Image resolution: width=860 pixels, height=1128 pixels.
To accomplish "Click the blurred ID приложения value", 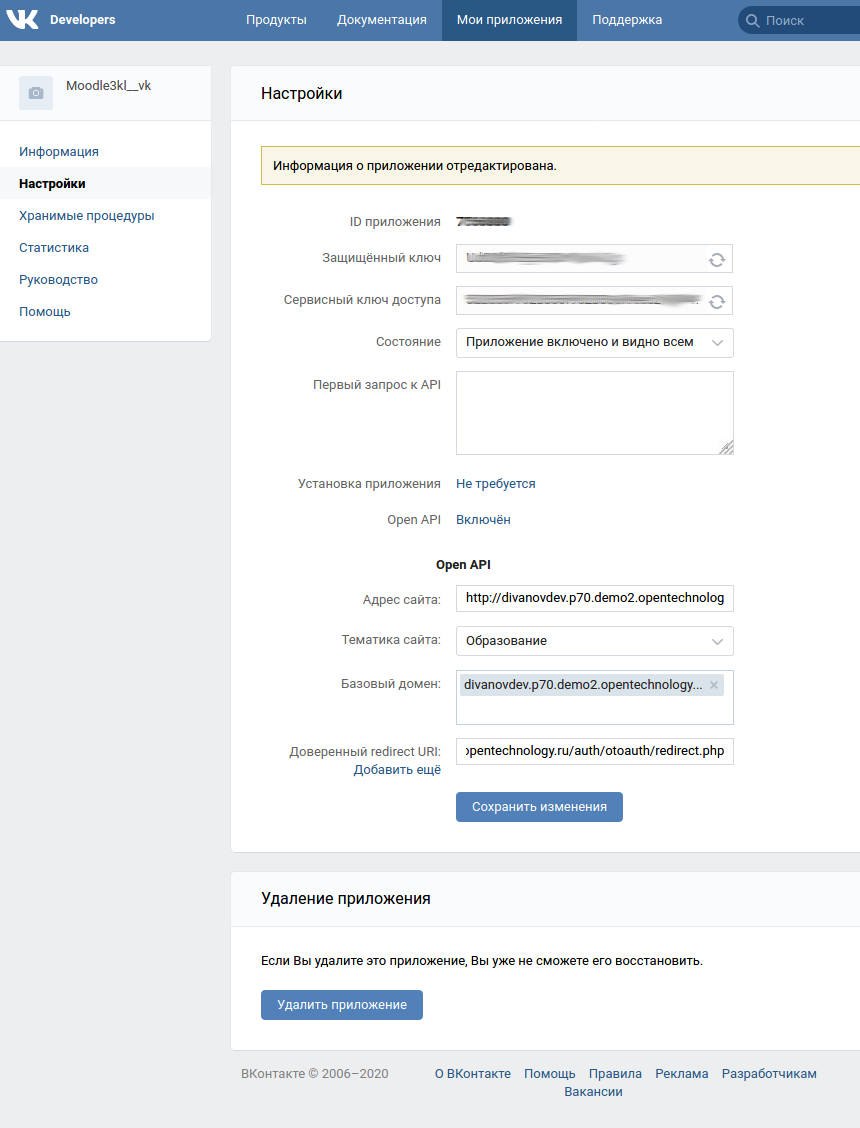I will [x=484, y=222].
